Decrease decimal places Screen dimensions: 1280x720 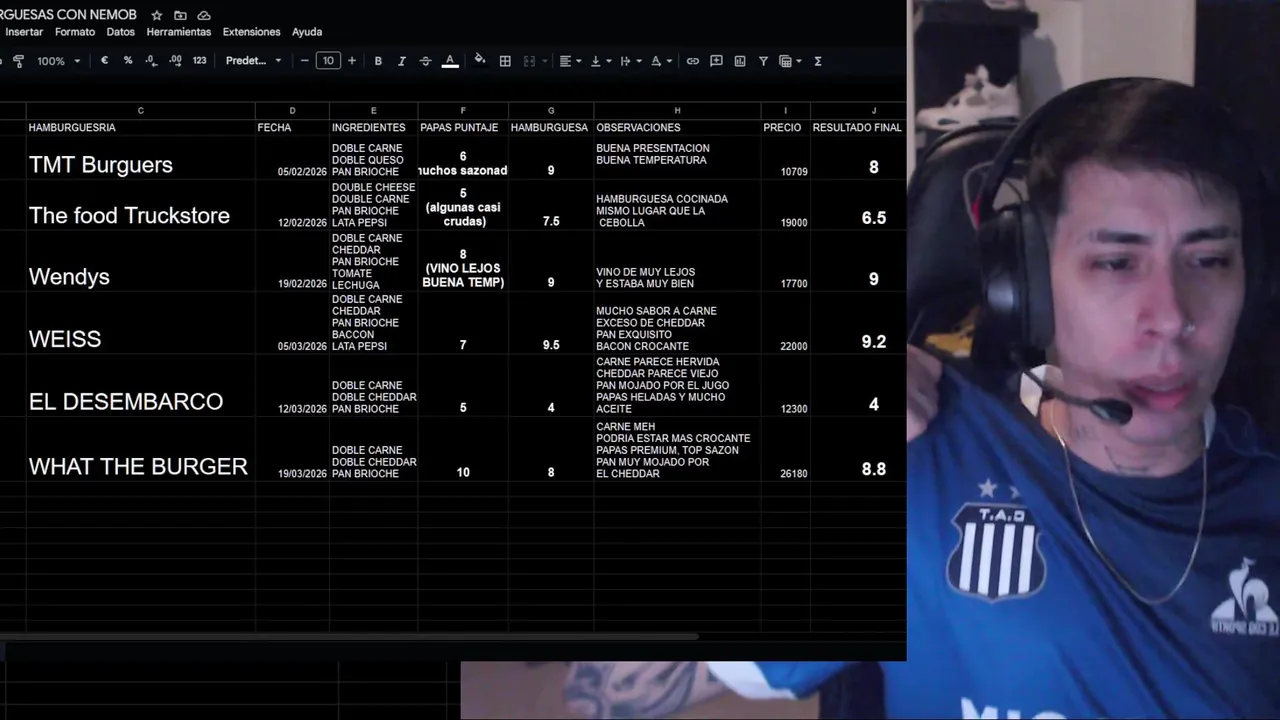point(151,61)
